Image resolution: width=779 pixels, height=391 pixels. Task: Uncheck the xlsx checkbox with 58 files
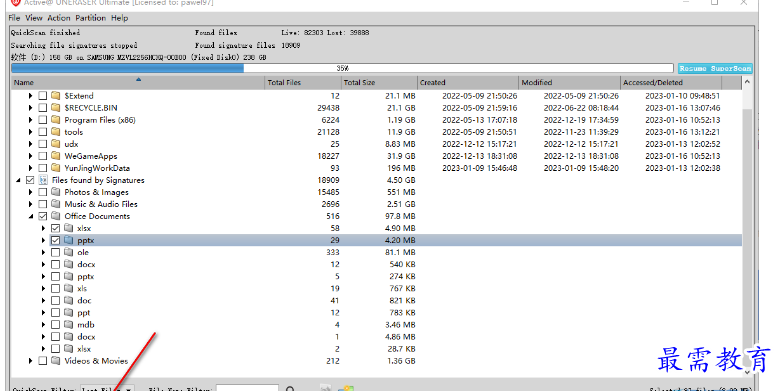click(55, 228)
